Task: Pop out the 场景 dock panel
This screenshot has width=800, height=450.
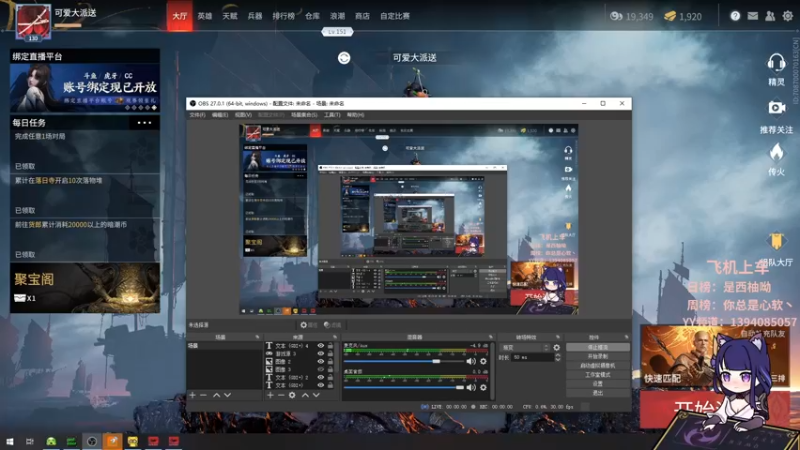Action: pyautogui.click(x=257, y=337)
